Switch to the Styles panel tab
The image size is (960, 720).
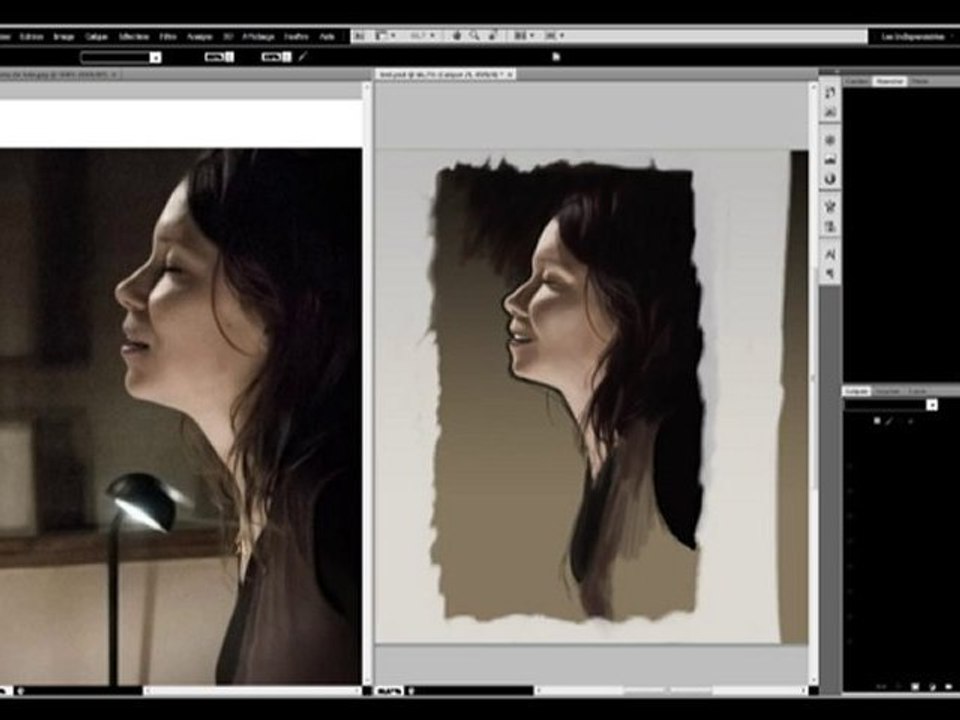click(920, 81)
